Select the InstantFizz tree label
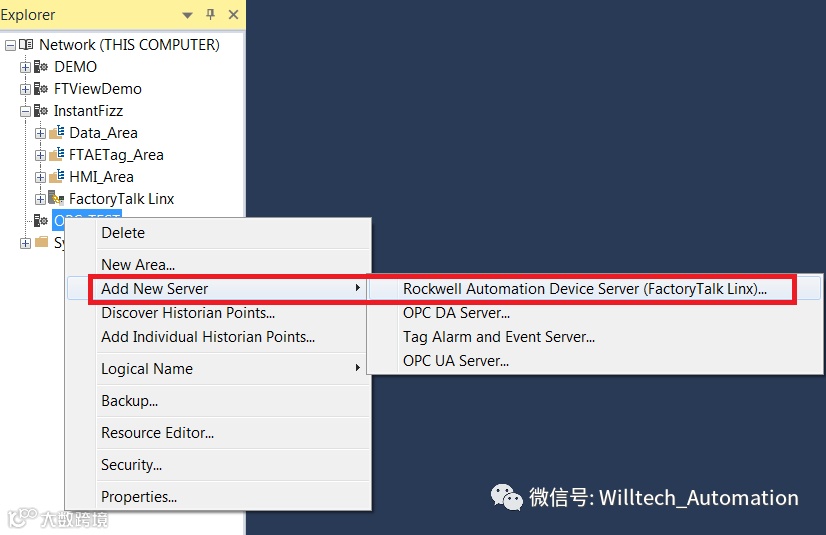 click(x=88, y=111)
